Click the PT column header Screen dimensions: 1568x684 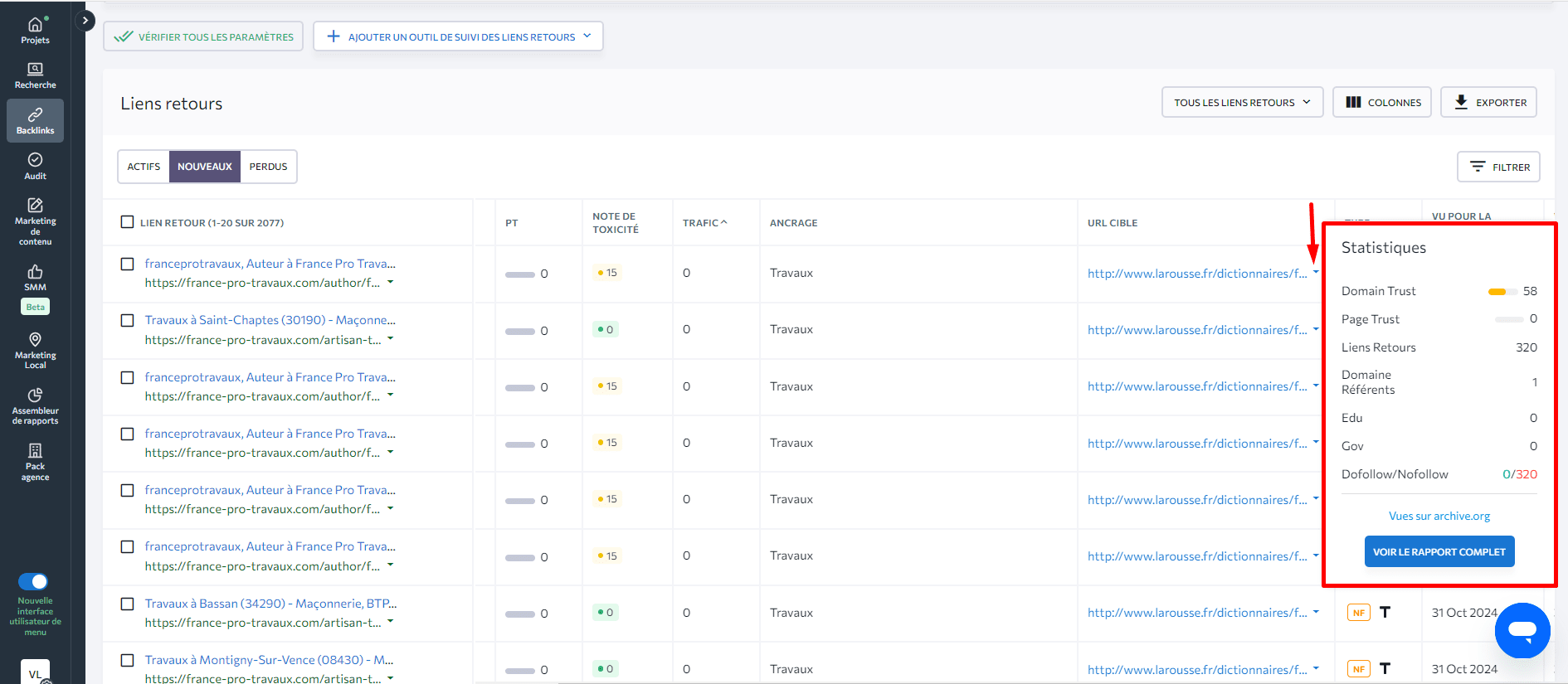point(511,223)
